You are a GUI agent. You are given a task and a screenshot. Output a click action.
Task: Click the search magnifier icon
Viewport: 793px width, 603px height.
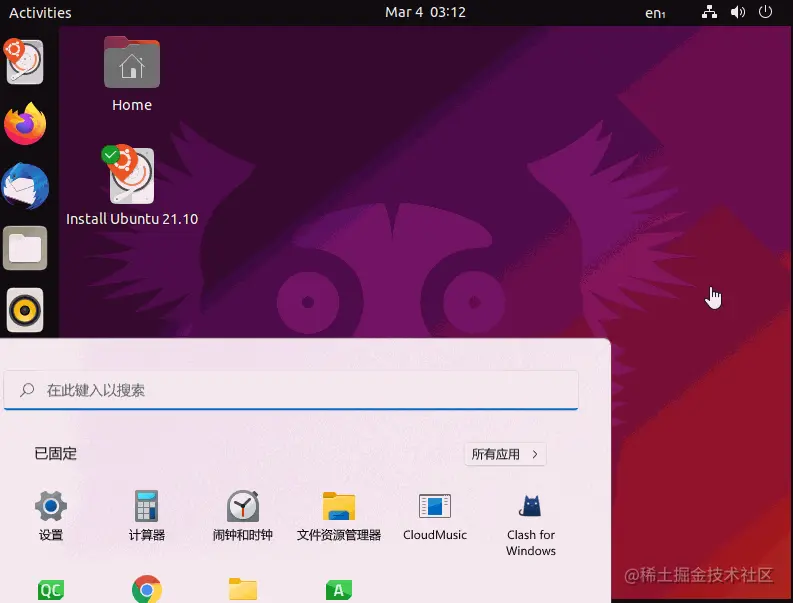[27, 390]
